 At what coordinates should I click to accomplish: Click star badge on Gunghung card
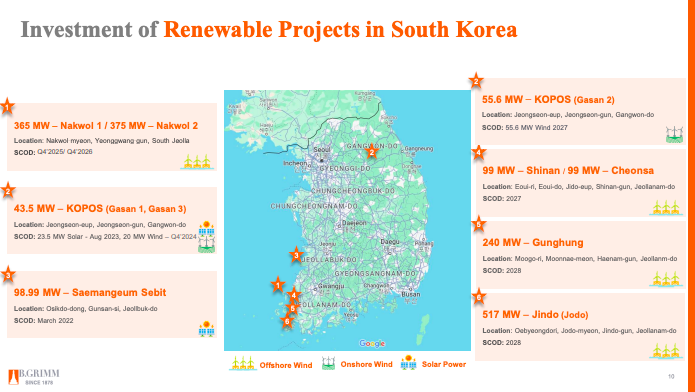(478, 224)
